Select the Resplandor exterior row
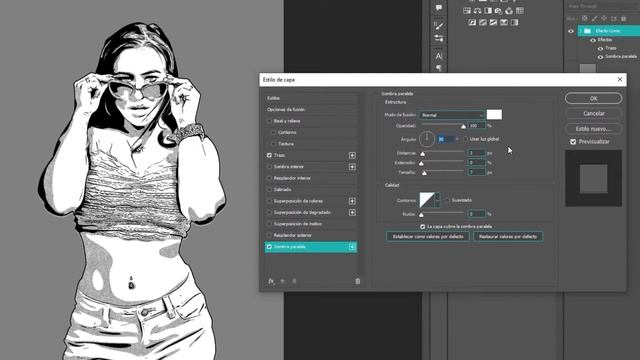The image size is (640, 360). pos(311,236)
